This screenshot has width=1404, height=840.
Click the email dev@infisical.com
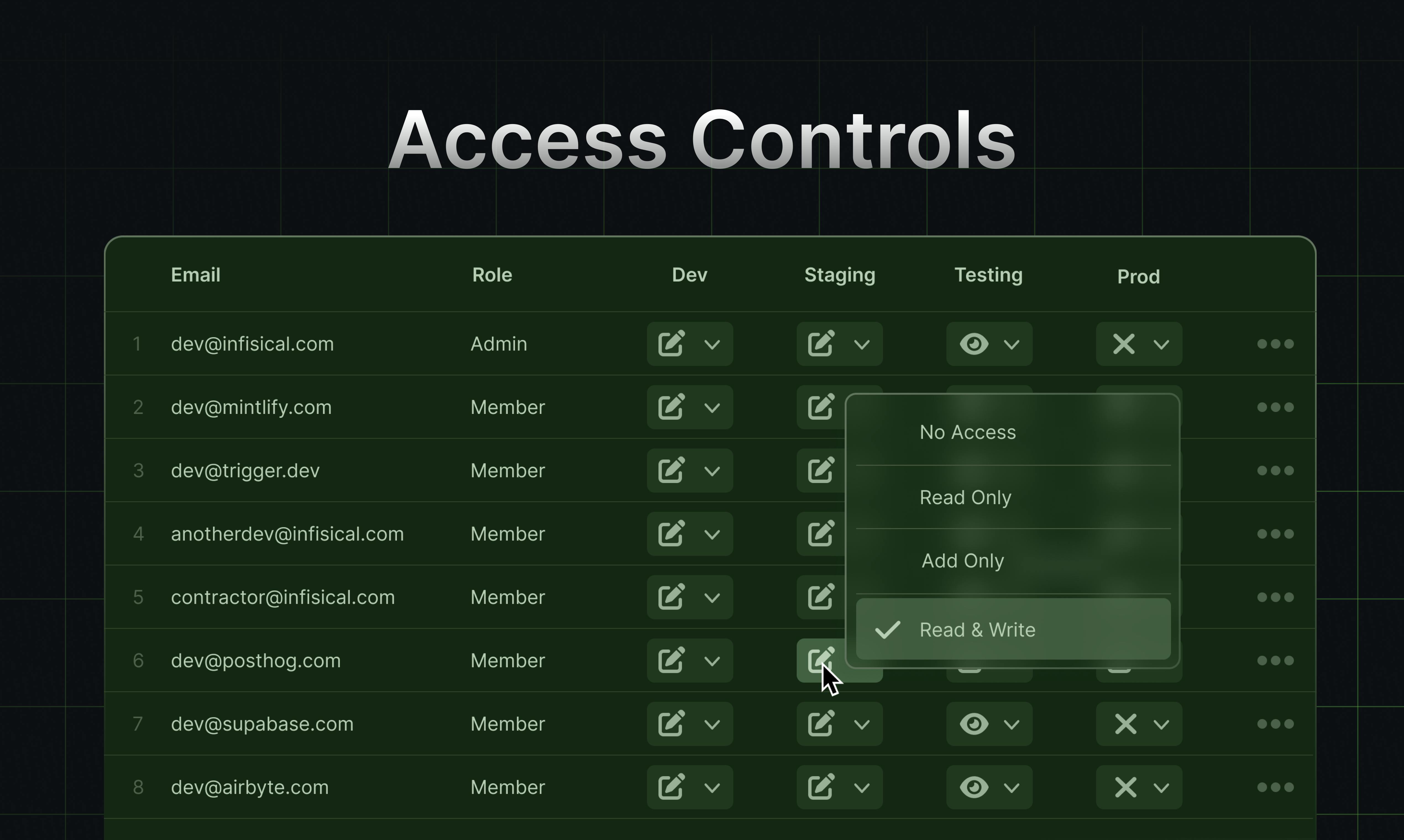[x=253, y=344]
